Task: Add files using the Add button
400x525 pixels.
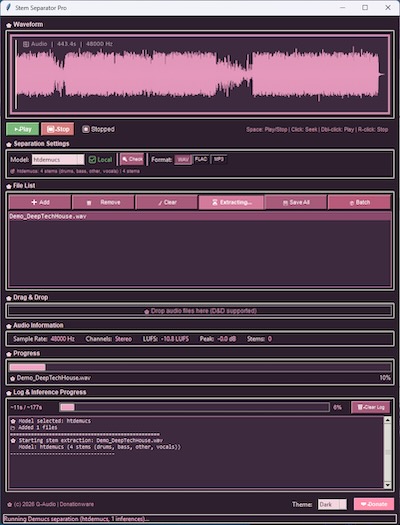Action: pyautogui.click(x=40, y=202)
